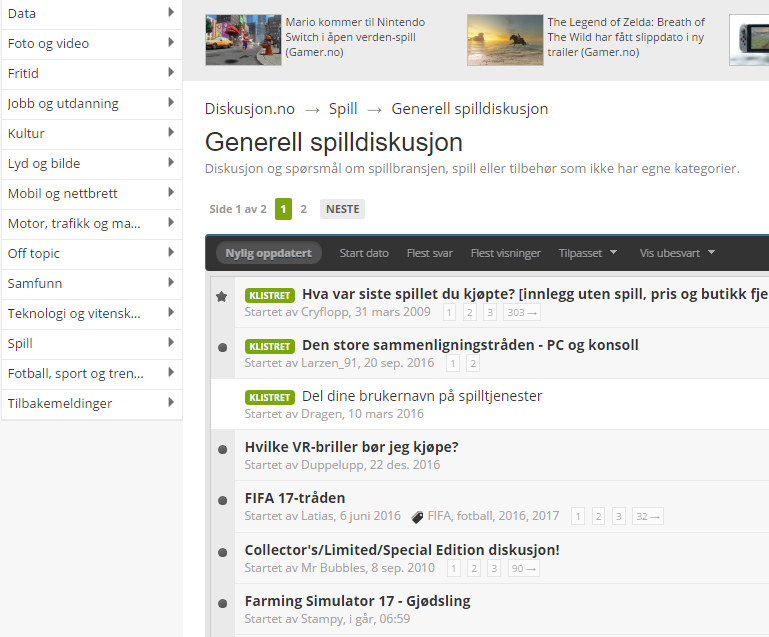Open Teknologi og vitenskap category
The image size is (769, 637).
pos(92,314)
